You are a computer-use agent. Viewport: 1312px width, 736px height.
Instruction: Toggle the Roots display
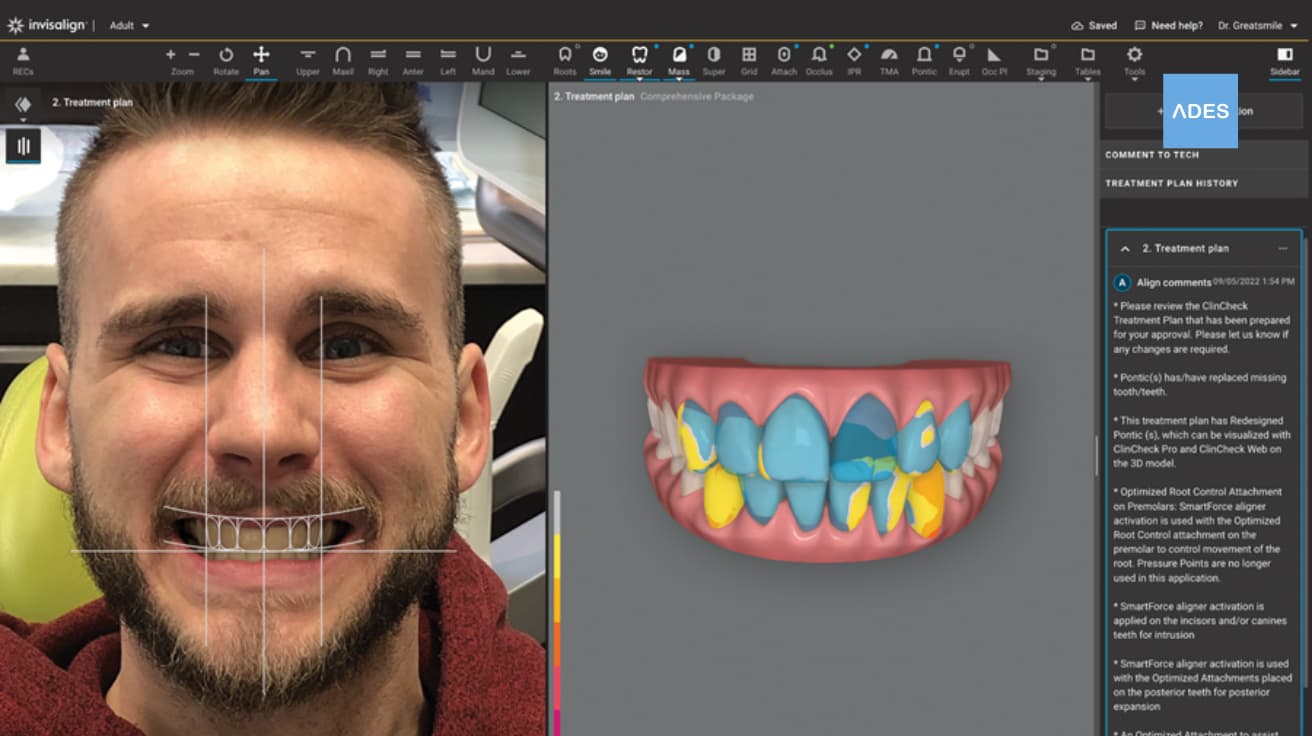(x=565, y=60)
